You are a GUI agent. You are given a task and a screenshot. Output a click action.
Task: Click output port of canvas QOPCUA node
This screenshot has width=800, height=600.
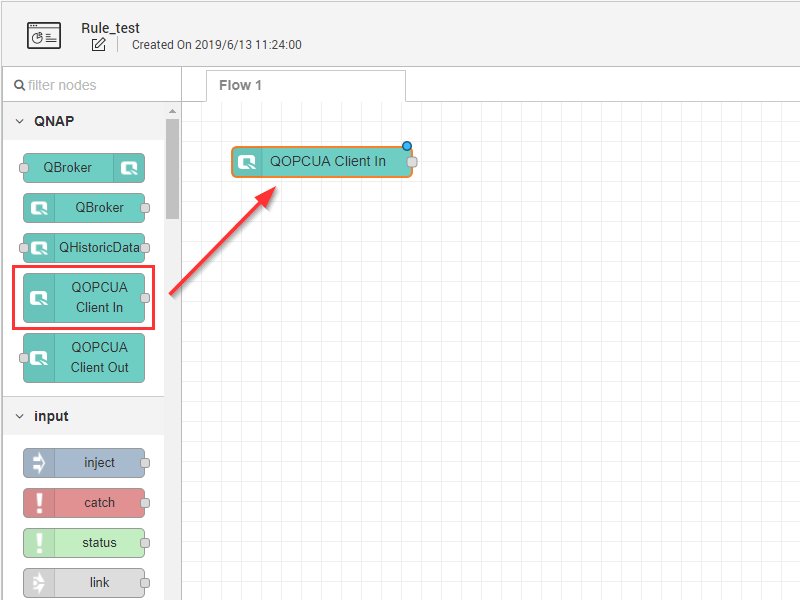tap(412, 162)
